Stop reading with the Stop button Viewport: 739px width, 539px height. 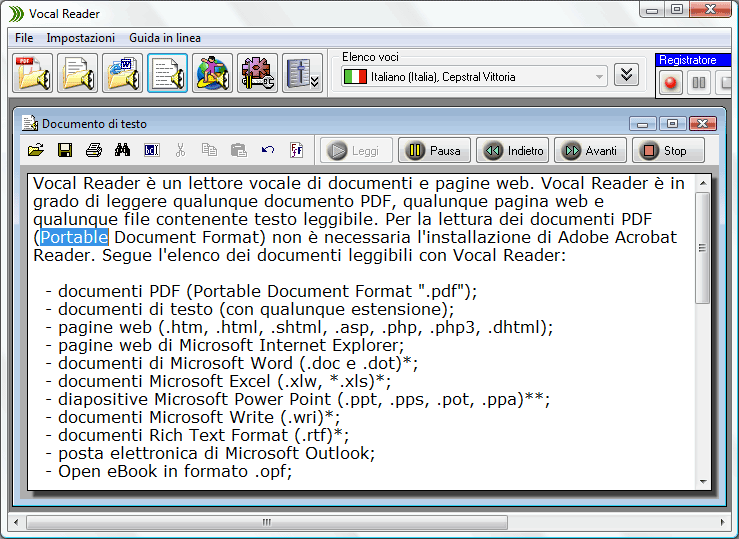(668, 151)
